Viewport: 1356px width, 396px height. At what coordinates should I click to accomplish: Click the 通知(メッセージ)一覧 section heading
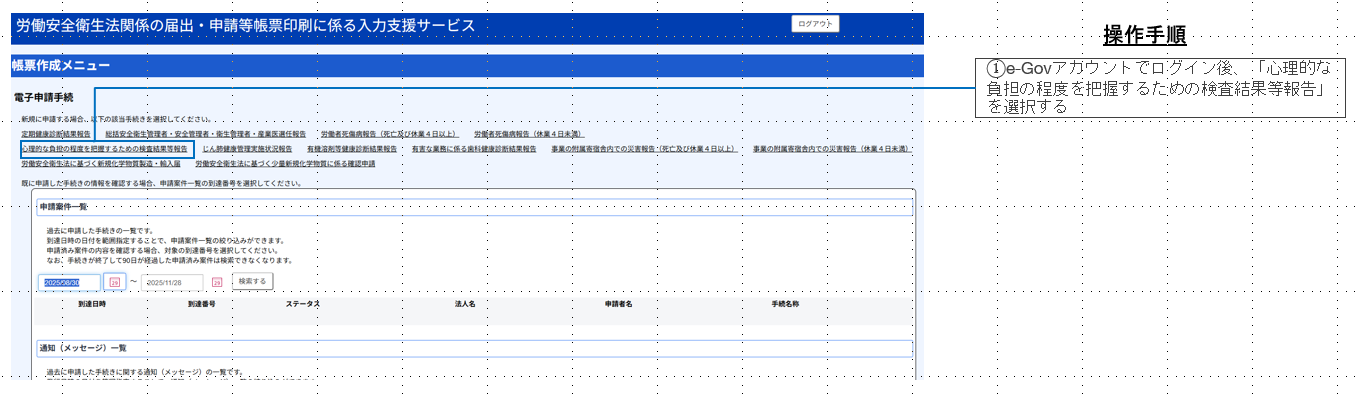pos(82,348)
